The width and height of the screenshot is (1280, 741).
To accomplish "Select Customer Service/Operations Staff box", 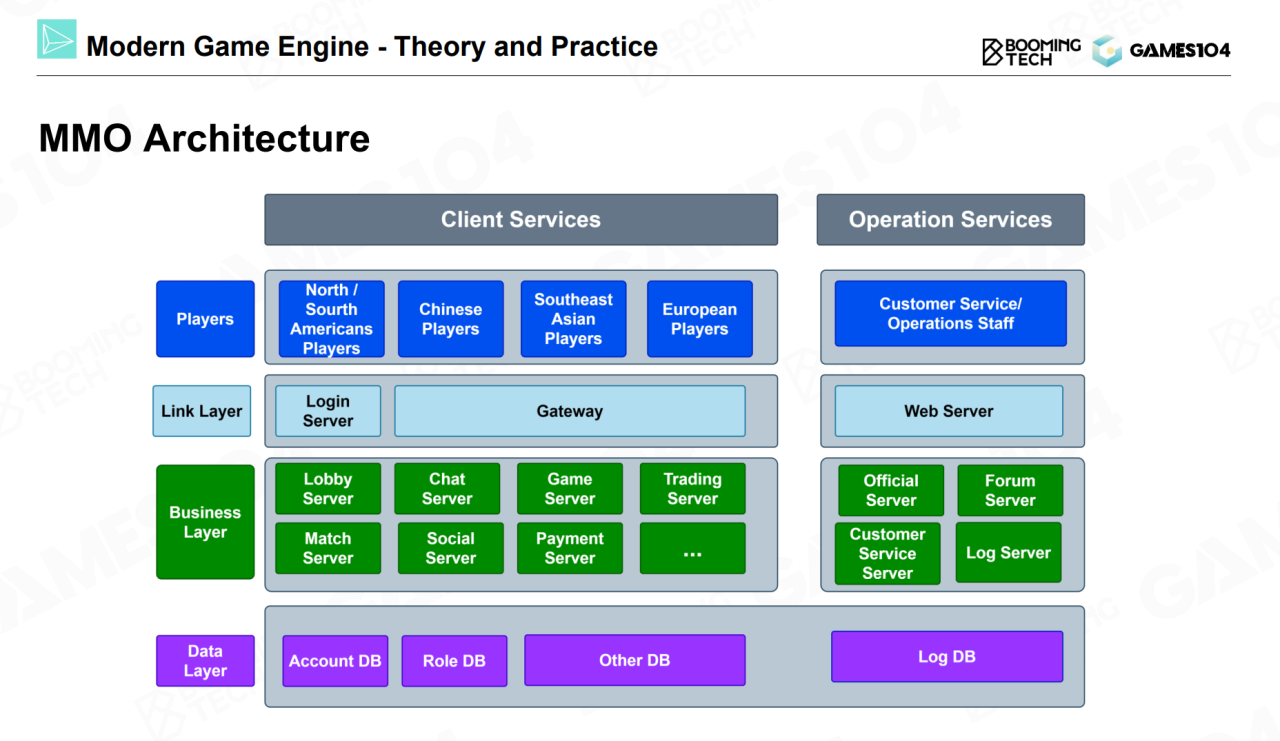I will point(950,314).
